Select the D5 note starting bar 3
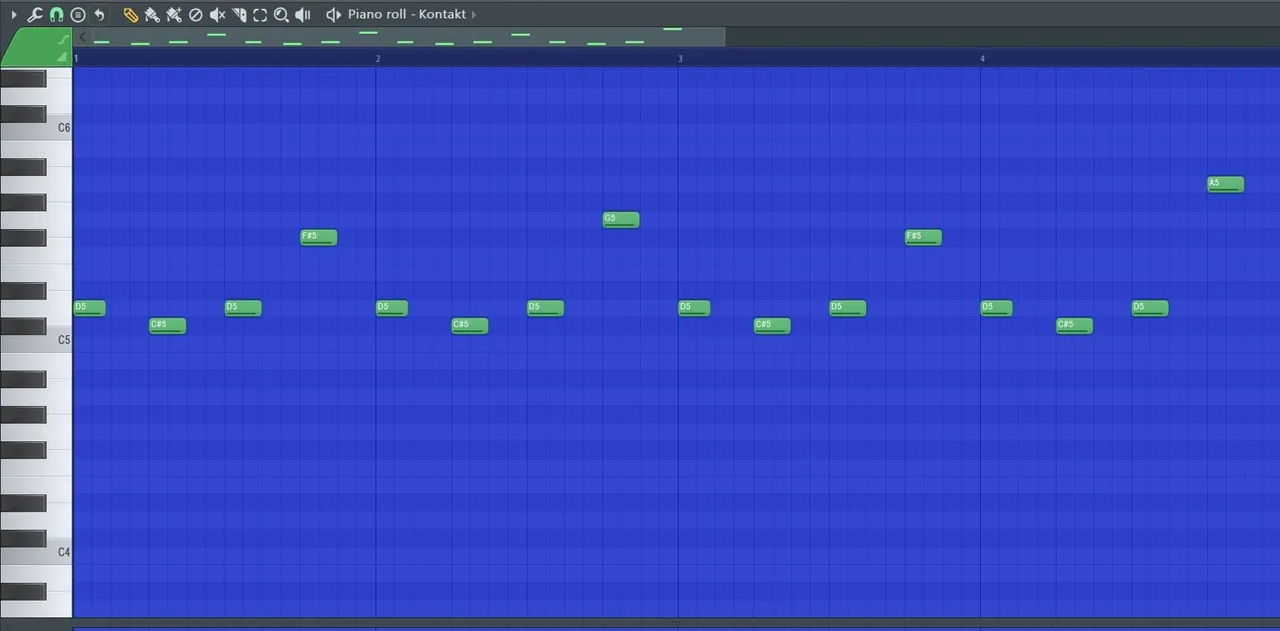Viewport: 1280px width, 631px height. 694,308
